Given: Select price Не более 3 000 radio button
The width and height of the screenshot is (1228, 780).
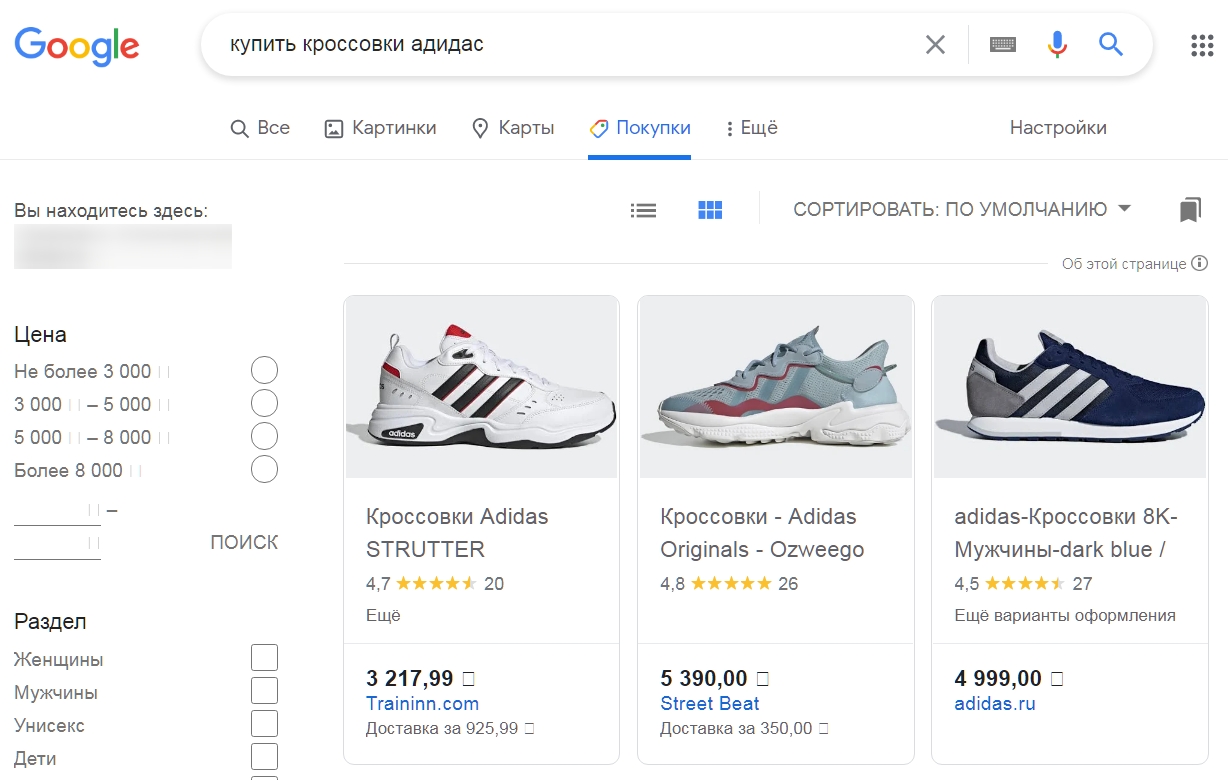Looking at the screenshot, I should pyautogui.click(x=264, y=371).
